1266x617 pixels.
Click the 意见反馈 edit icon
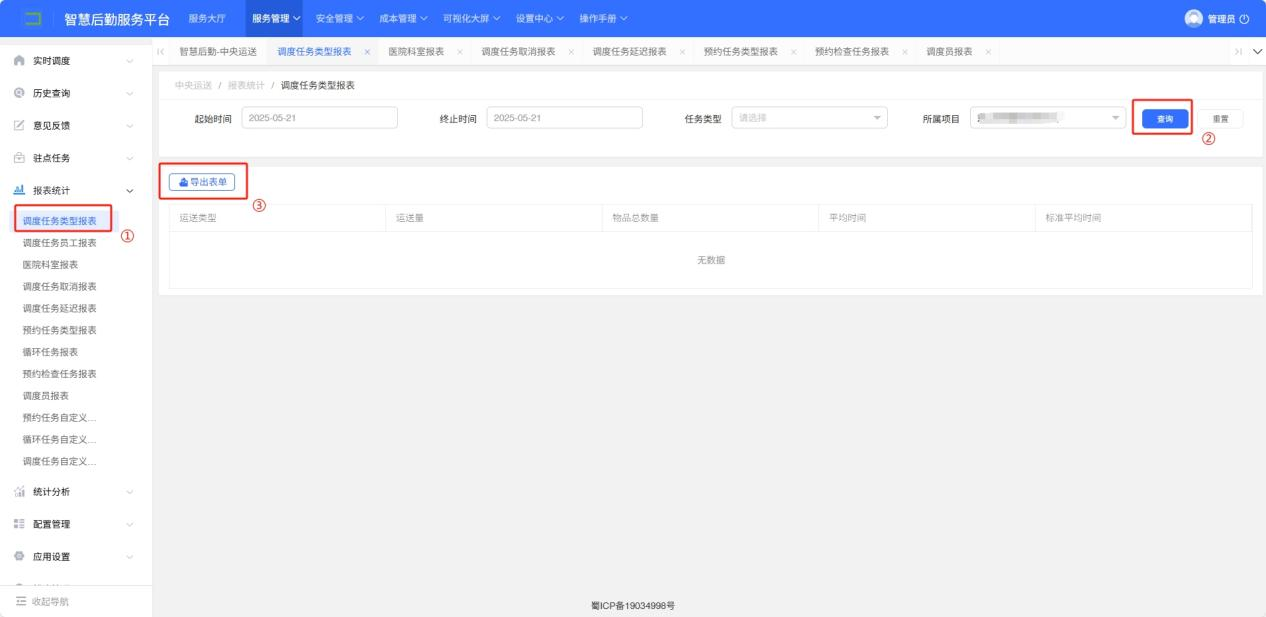pyautogui.click(x=18, y=125)
